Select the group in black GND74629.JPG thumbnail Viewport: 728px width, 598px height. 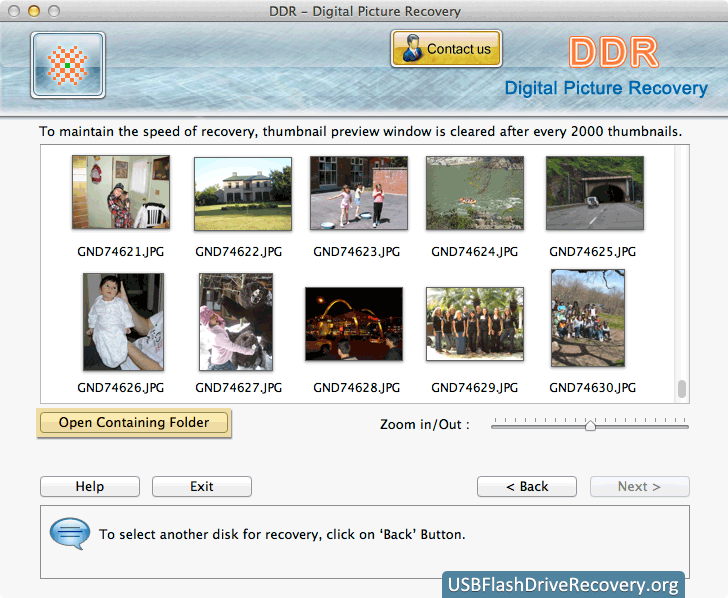[x=474, y=324]
